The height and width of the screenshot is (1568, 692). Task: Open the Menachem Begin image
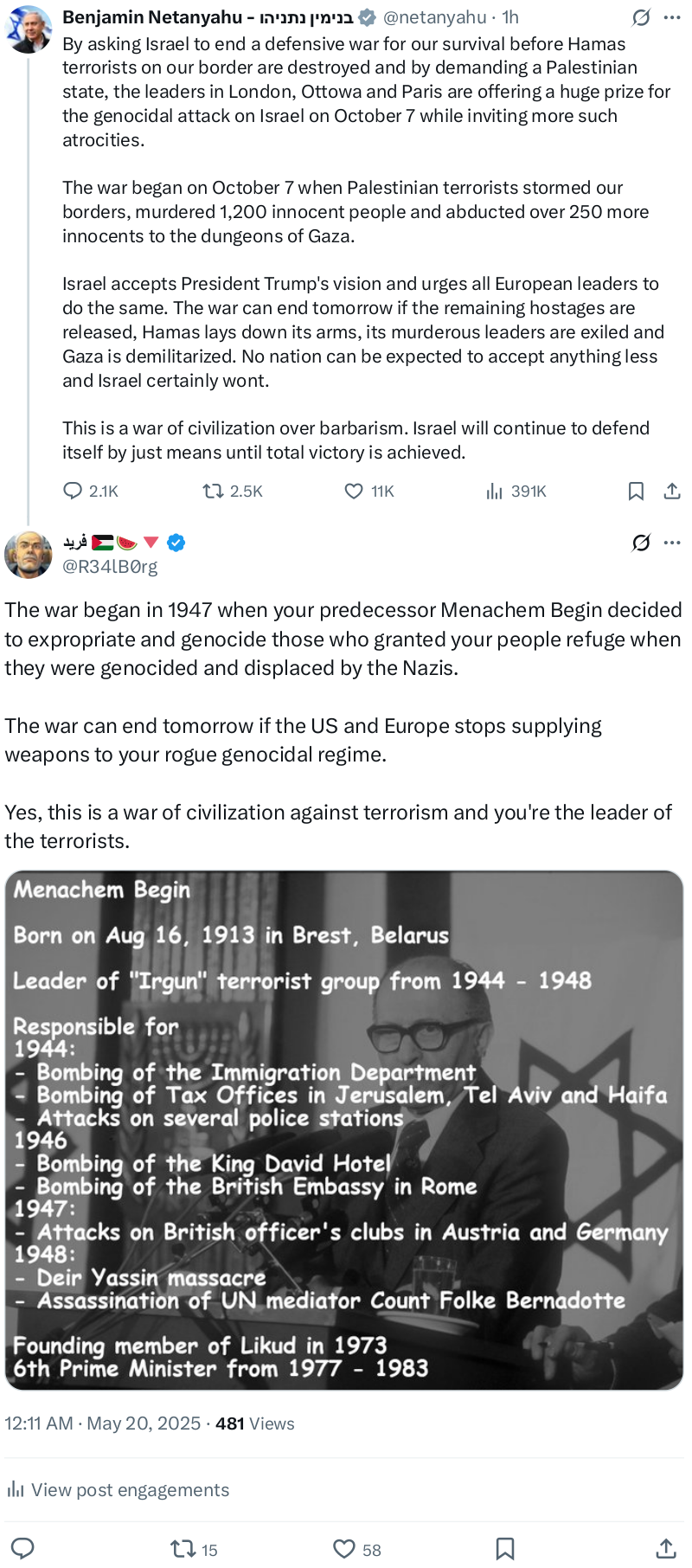(x=344, y=1129)
